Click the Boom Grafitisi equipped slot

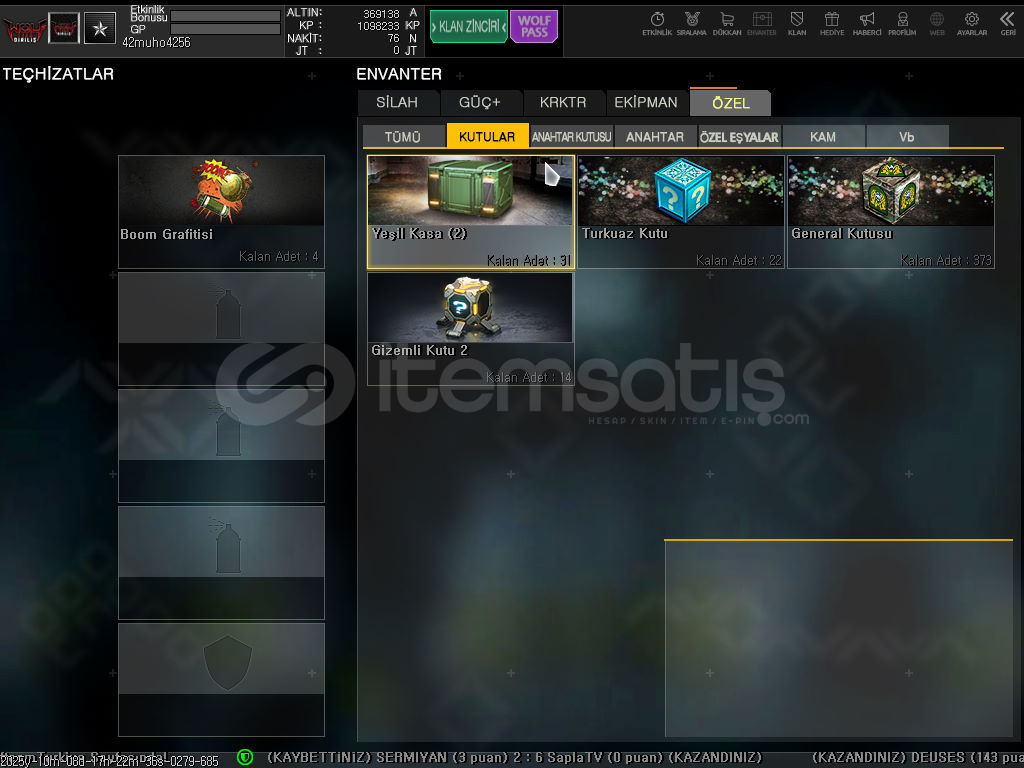pos(221,212)
